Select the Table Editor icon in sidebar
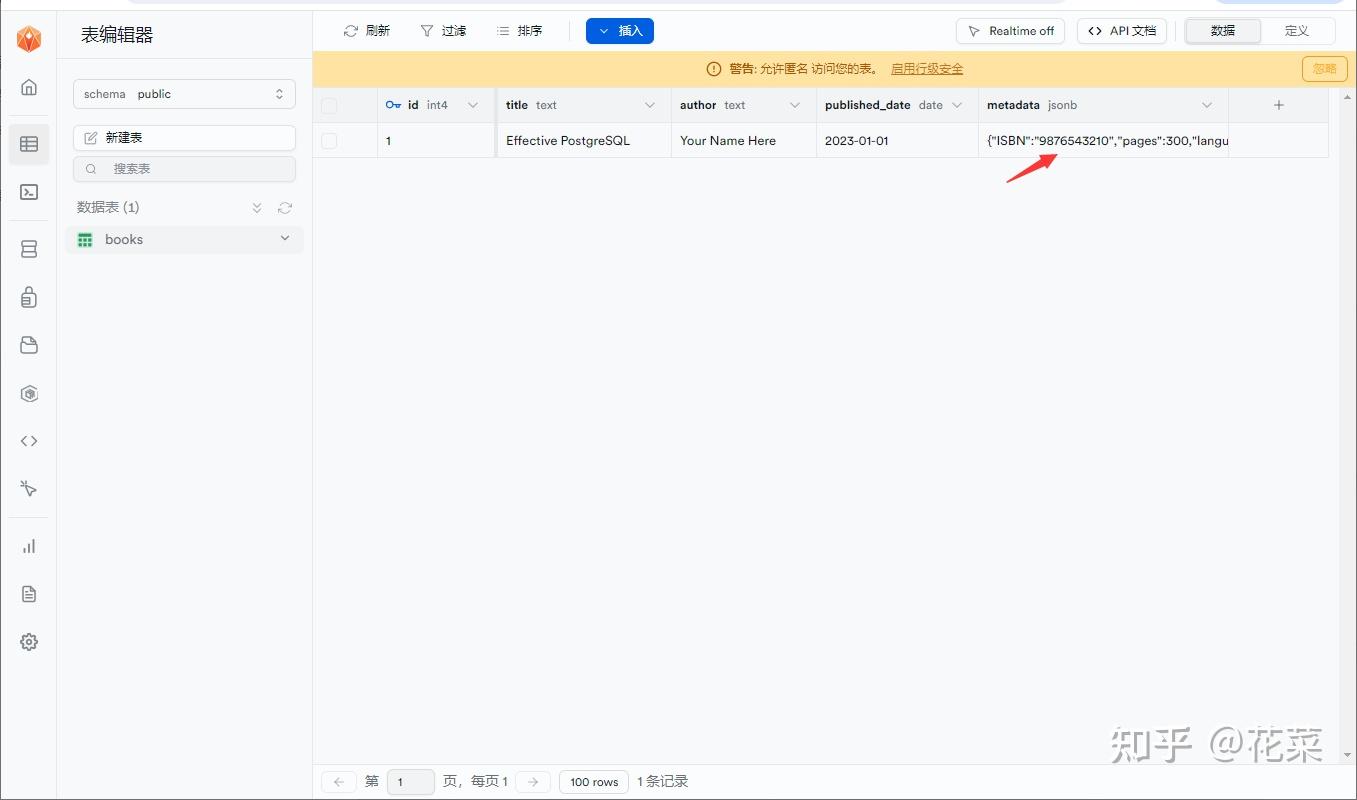Viewport: 1357px width, 800px height. coord(29,144)
